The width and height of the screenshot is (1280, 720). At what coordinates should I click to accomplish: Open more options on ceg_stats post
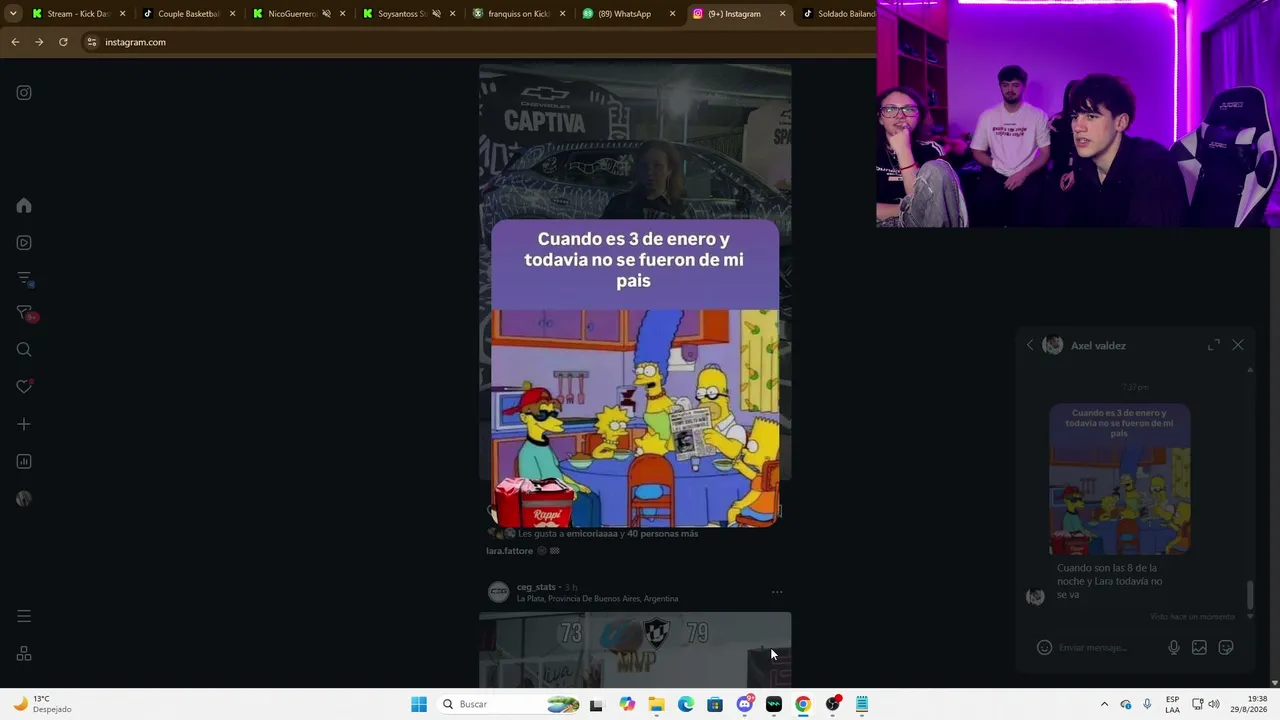coord(777,592)
